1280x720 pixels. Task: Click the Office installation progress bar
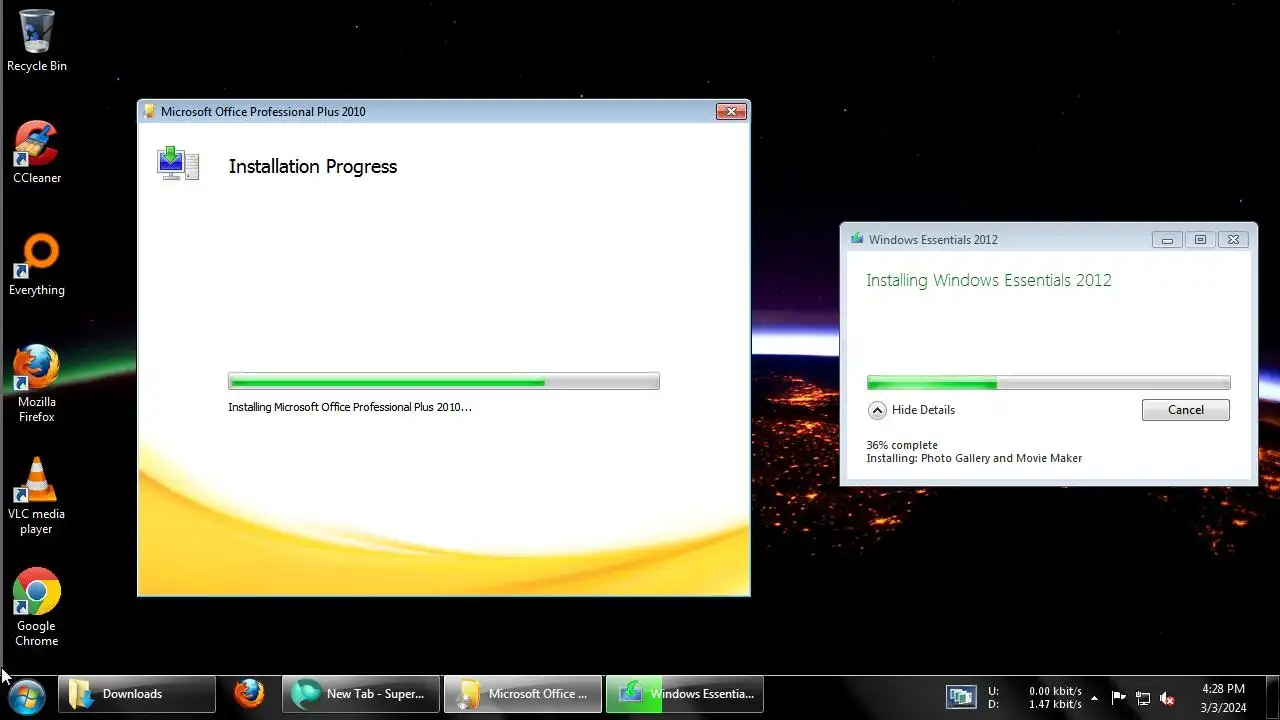(x=444, y=381)
